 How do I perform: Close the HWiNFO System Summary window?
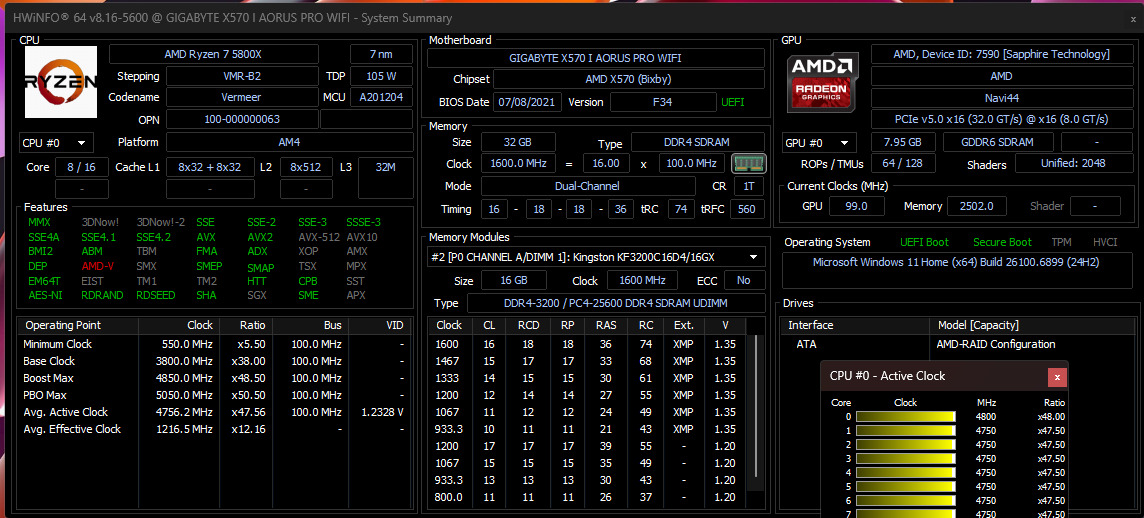tap(1133, 18)
